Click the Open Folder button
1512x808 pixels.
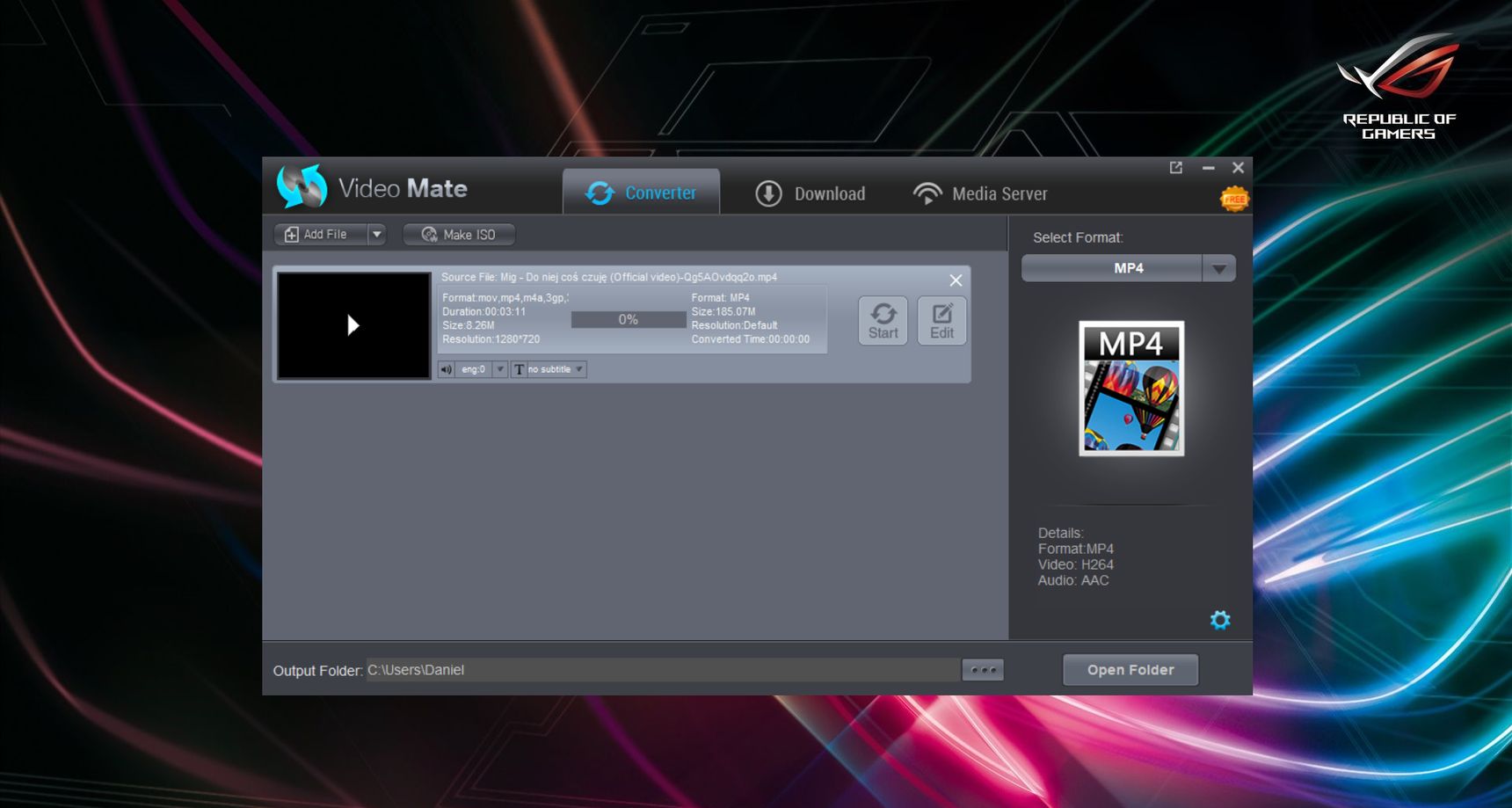[1130, 670]
